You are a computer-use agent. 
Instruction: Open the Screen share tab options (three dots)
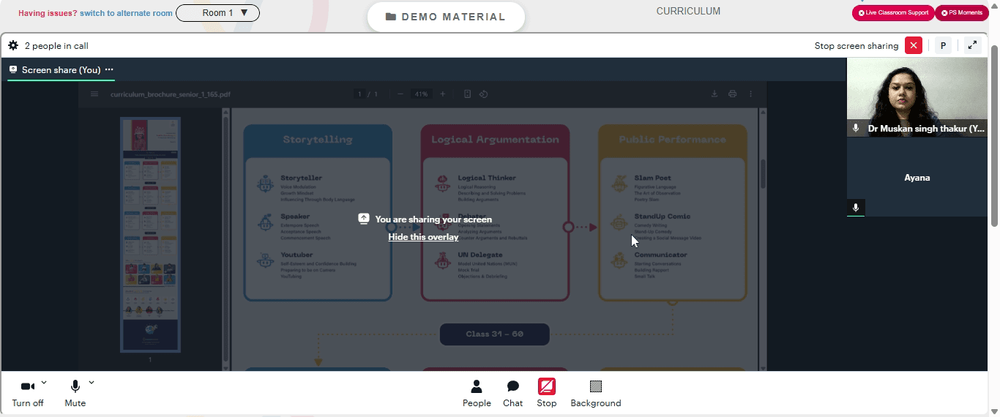109,70
